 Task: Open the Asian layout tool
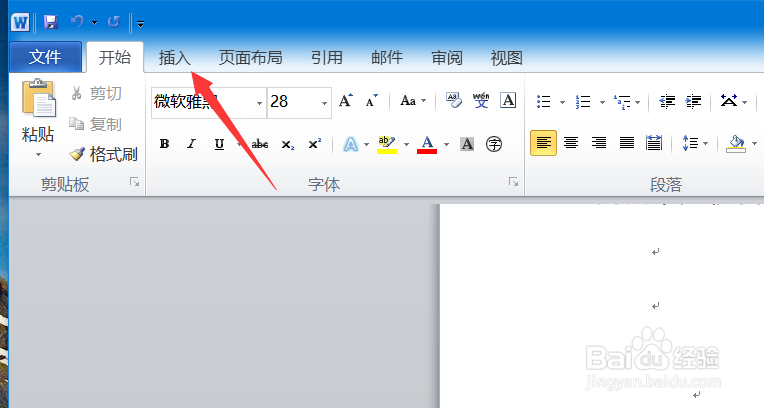pyautogui.click(x=729, y=101)
